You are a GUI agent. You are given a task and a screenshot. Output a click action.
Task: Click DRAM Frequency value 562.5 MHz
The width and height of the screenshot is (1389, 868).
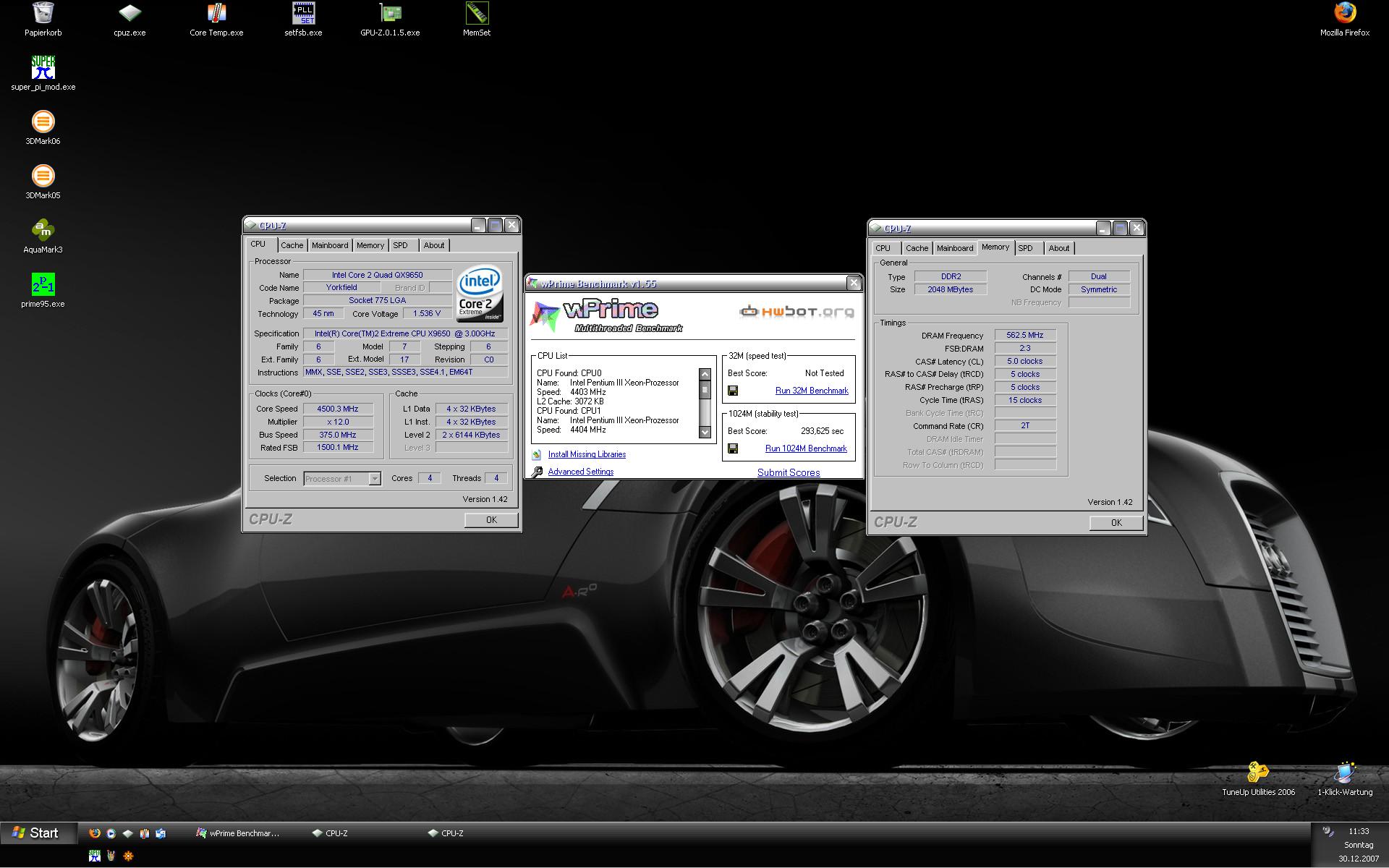click(x=1025, y=336)
